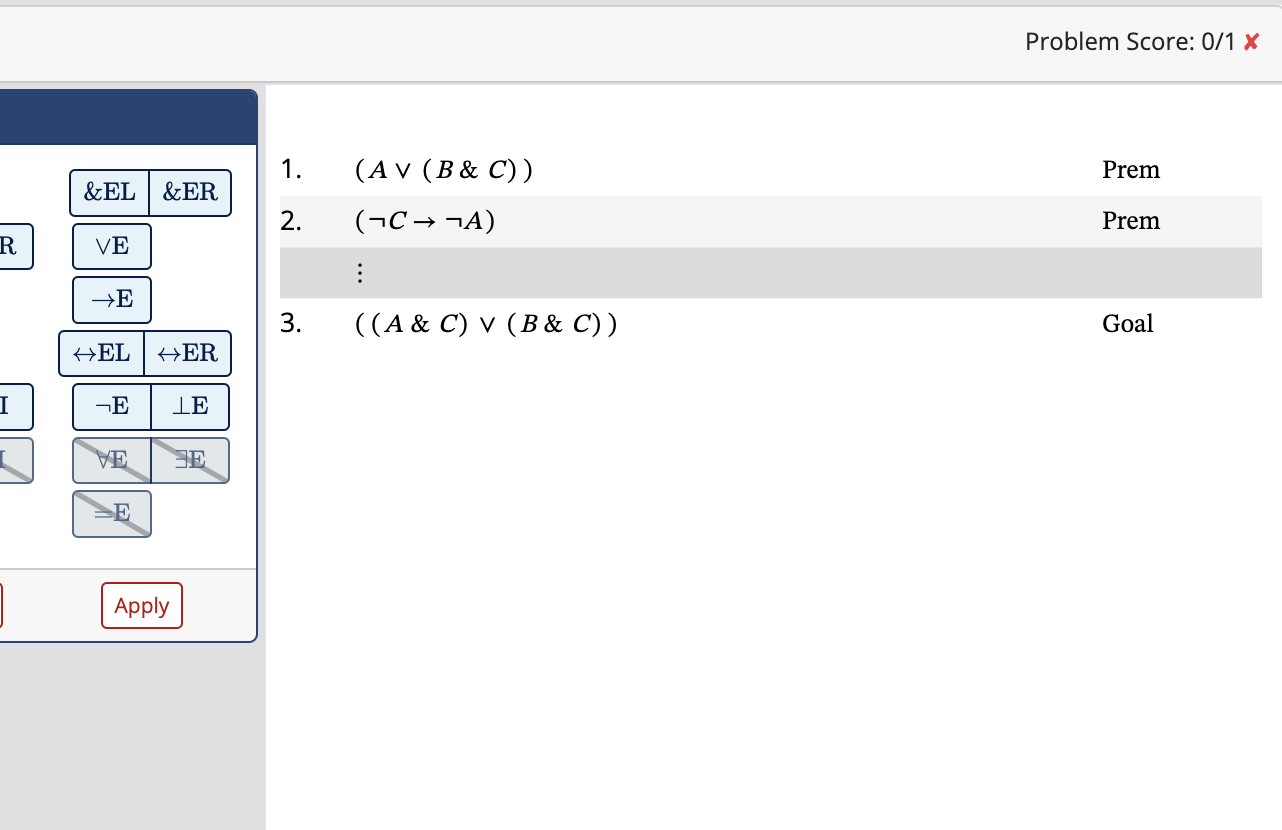
Task: Click the disabled ∀E quantifier rule
Action: point(112,460)
